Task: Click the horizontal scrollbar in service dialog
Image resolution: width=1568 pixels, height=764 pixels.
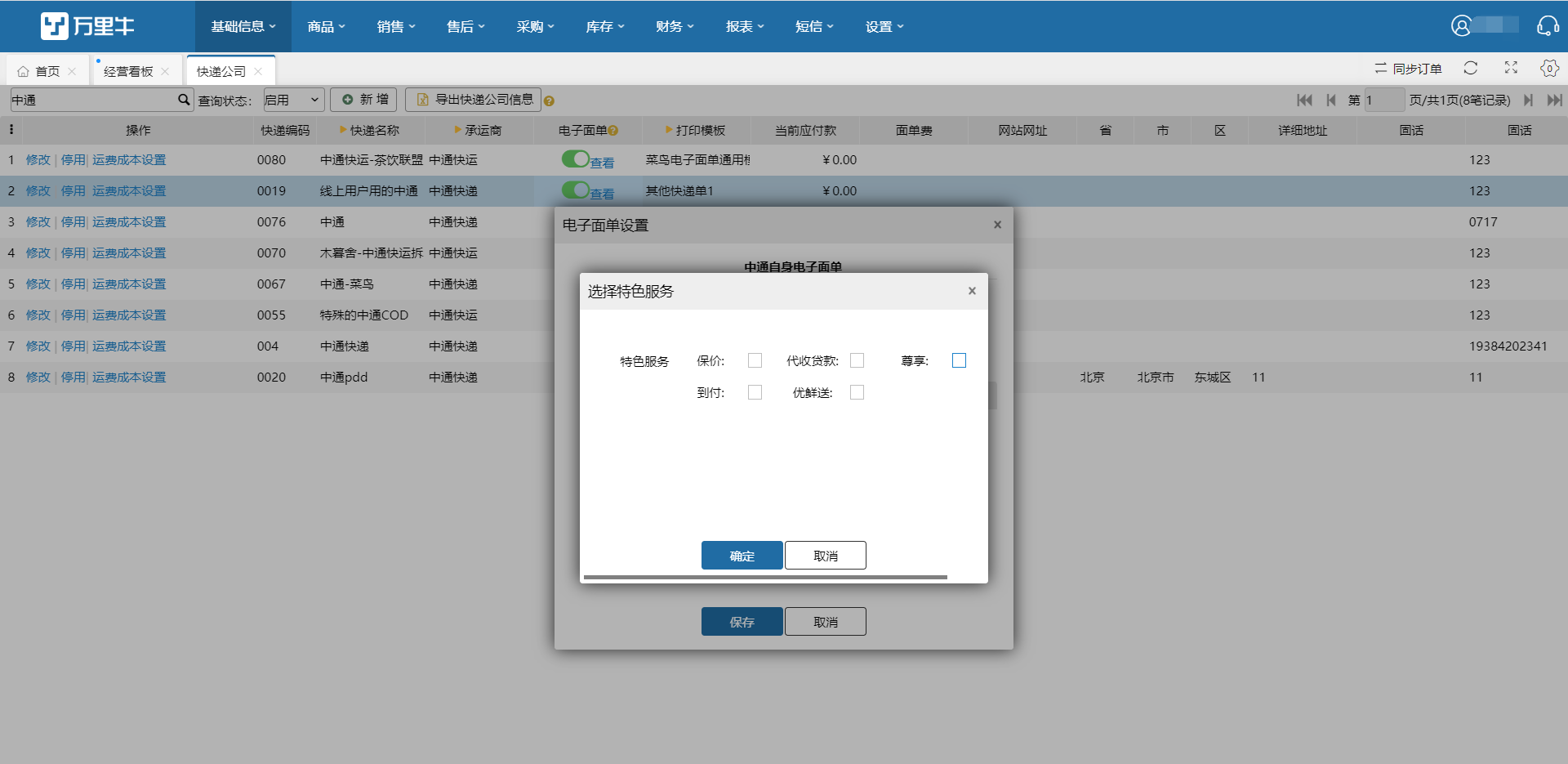Action: pos(765,577)
